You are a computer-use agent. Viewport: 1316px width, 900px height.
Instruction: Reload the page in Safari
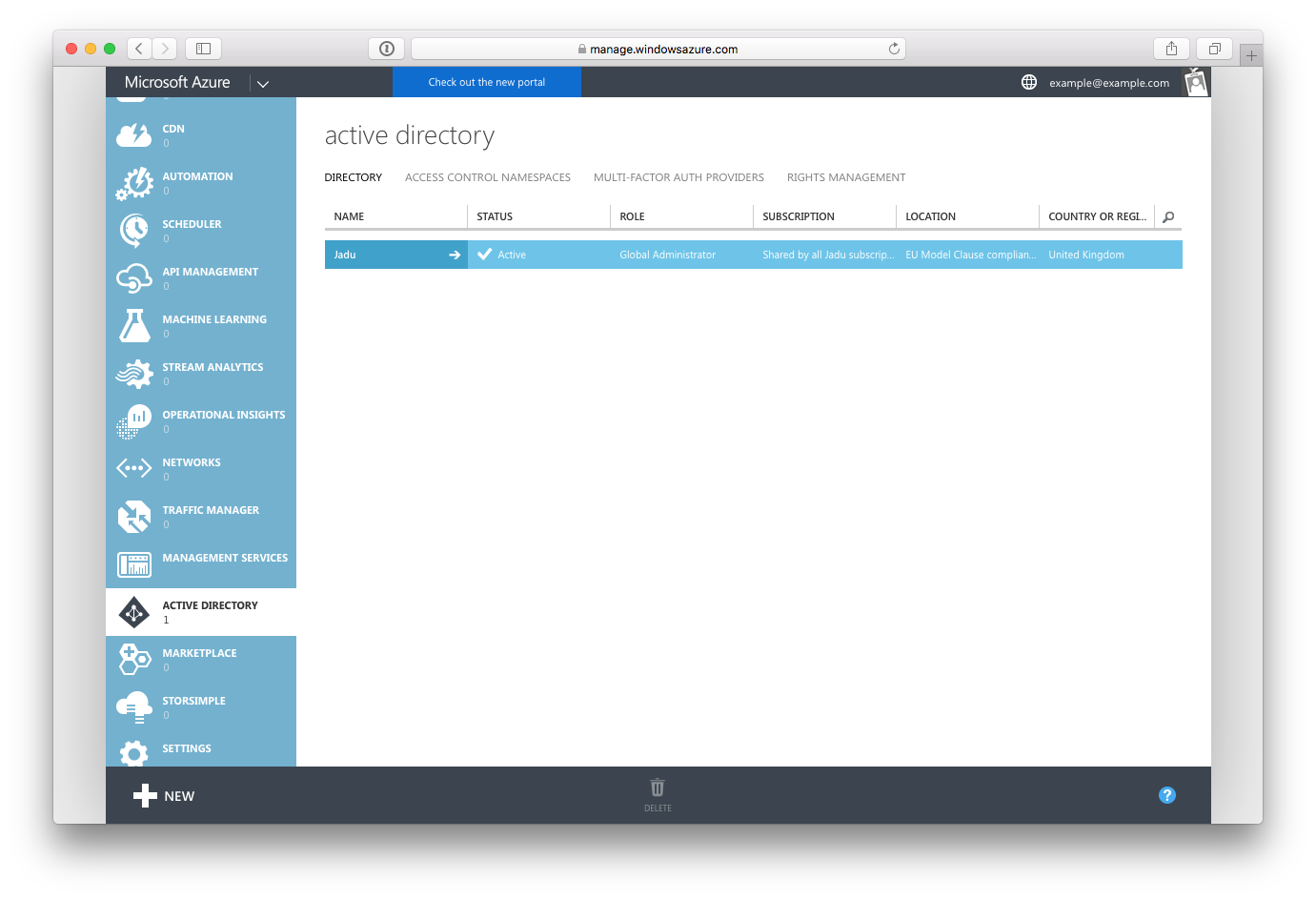pyautogui.click(x=894, y=49)
